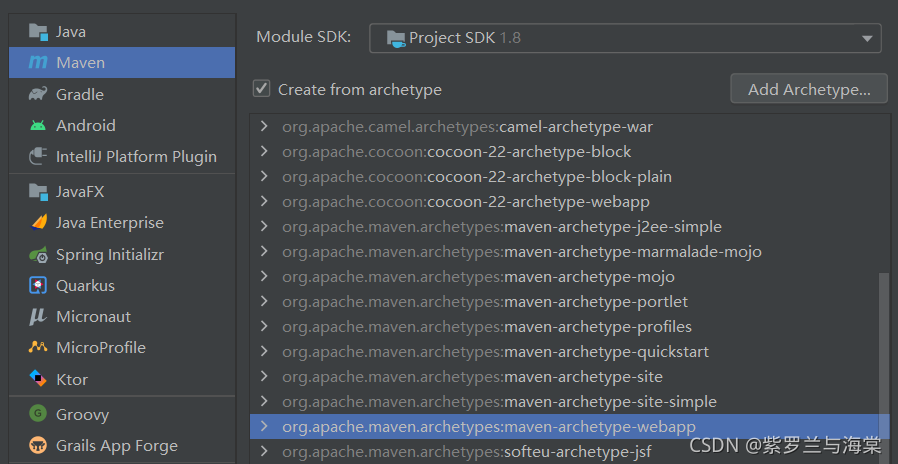
Task: Expand maven-archetype-marmalade-mojo entry
Action: [x=264, y=251]
